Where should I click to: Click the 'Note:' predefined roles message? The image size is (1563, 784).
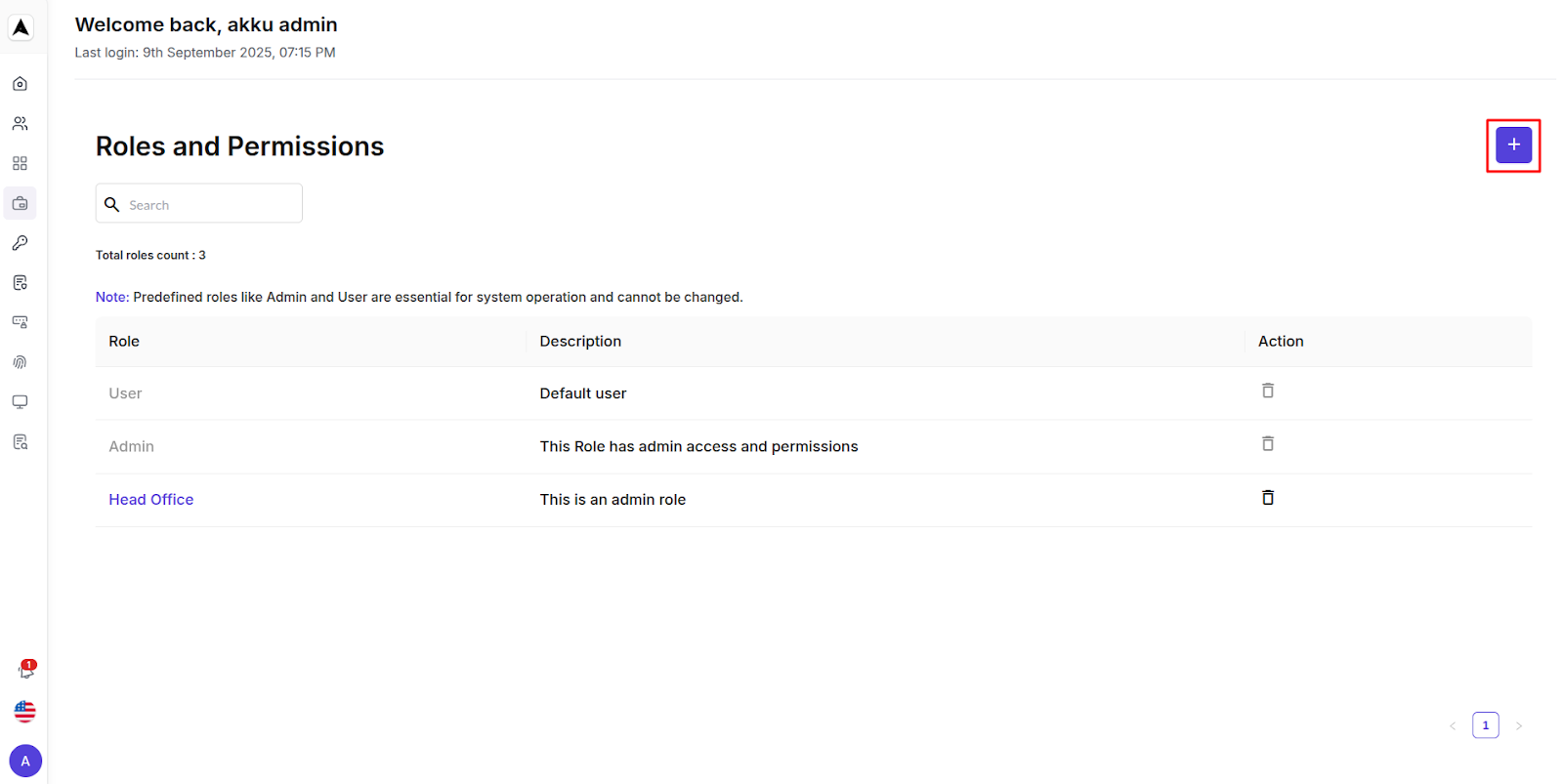tap(419, 297)
